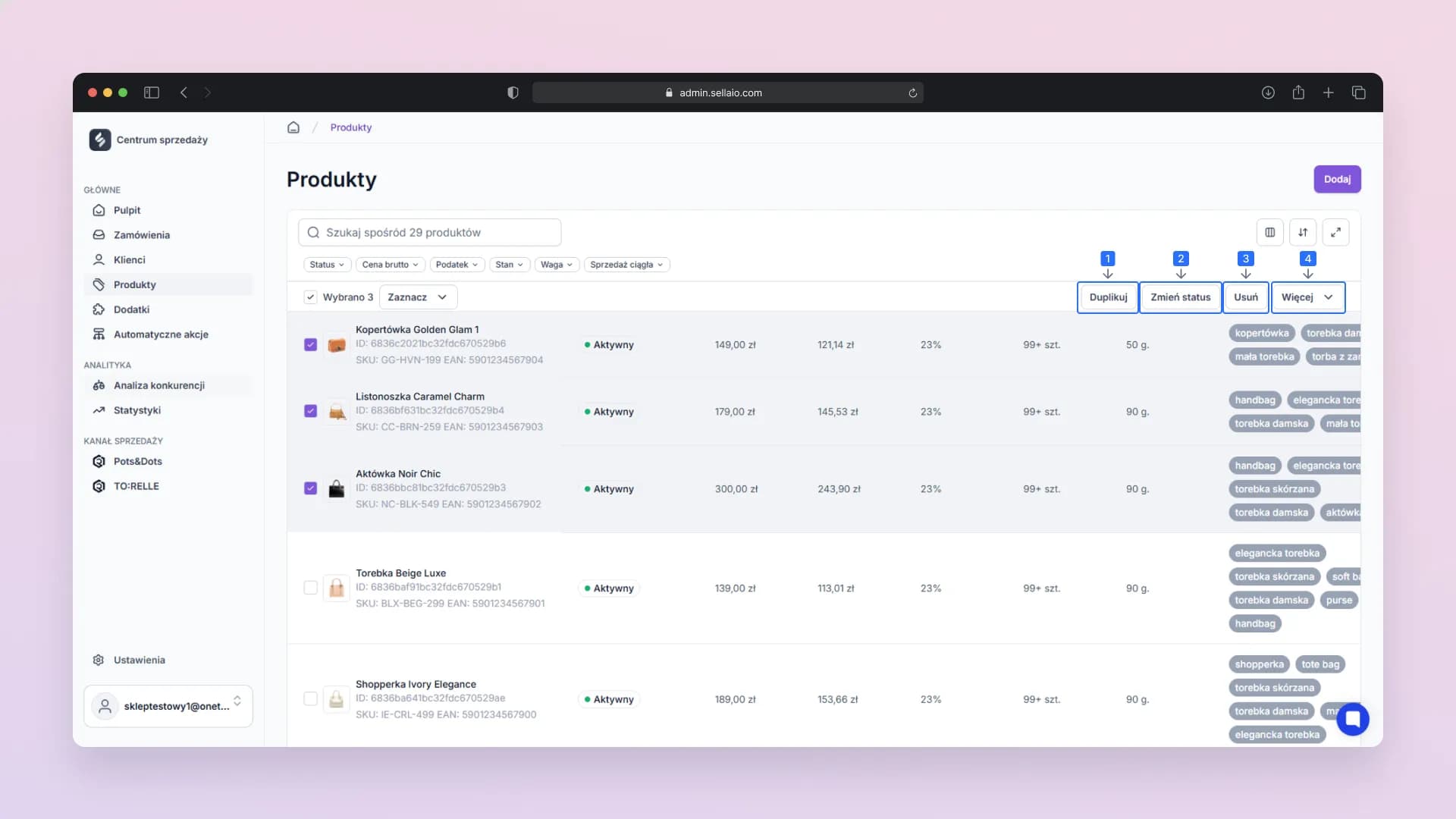Click the admin.sellaio.com address bar

pyautogui.click(x=727, y=93)
